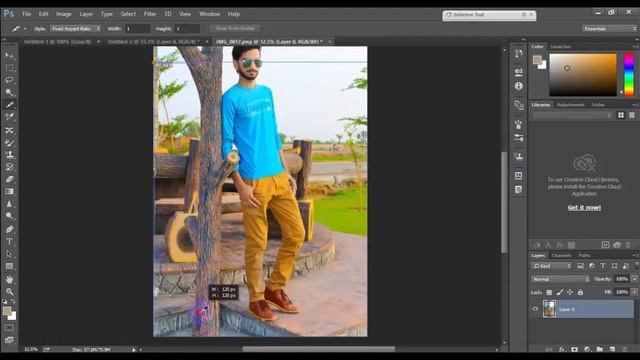Toggle pixel layer filter
Screen dimensions: 640x360
(x=580, y=266)
